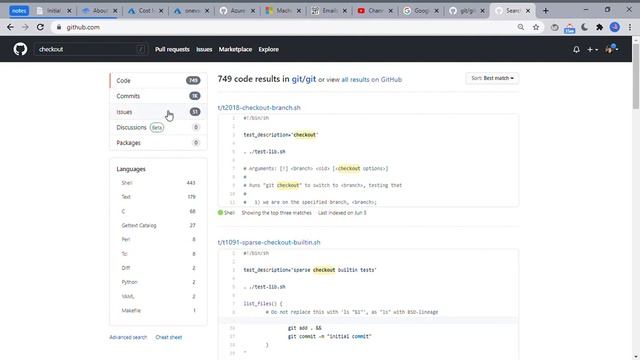Open Explore in the header

(269, 49)
